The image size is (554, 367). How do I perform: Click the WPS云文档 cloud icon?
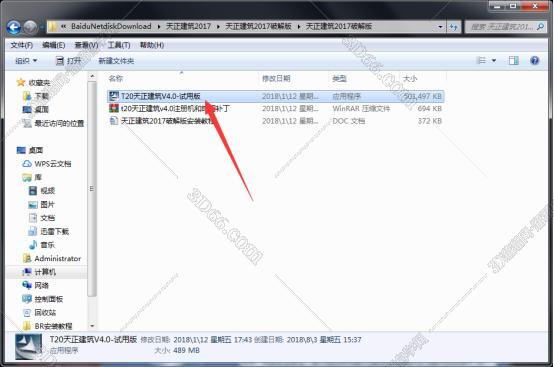pos(27,164)
